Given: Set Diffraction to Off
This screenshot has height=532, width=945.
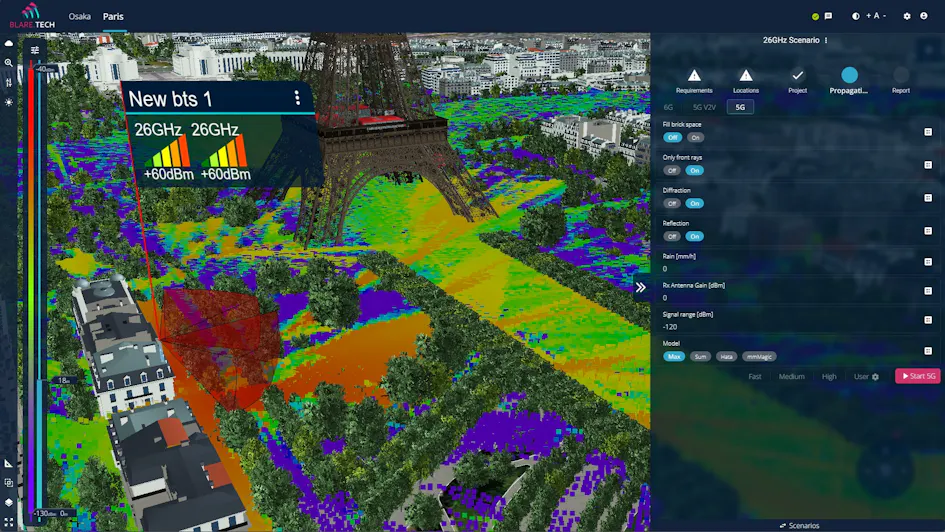Looking at the screenshot, I should 672,204.
